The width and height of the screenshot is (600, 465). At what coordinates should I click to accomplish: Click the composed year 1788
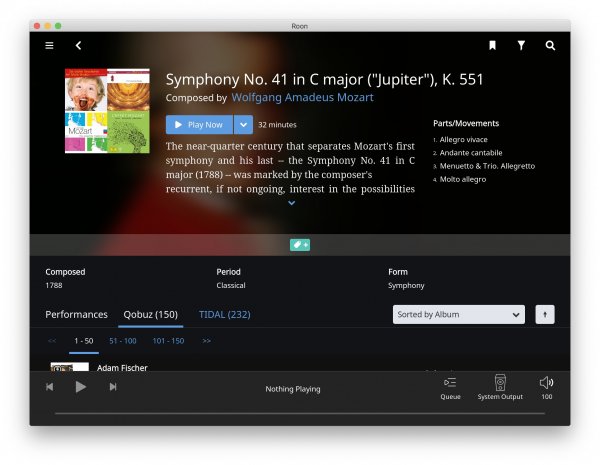54,286
